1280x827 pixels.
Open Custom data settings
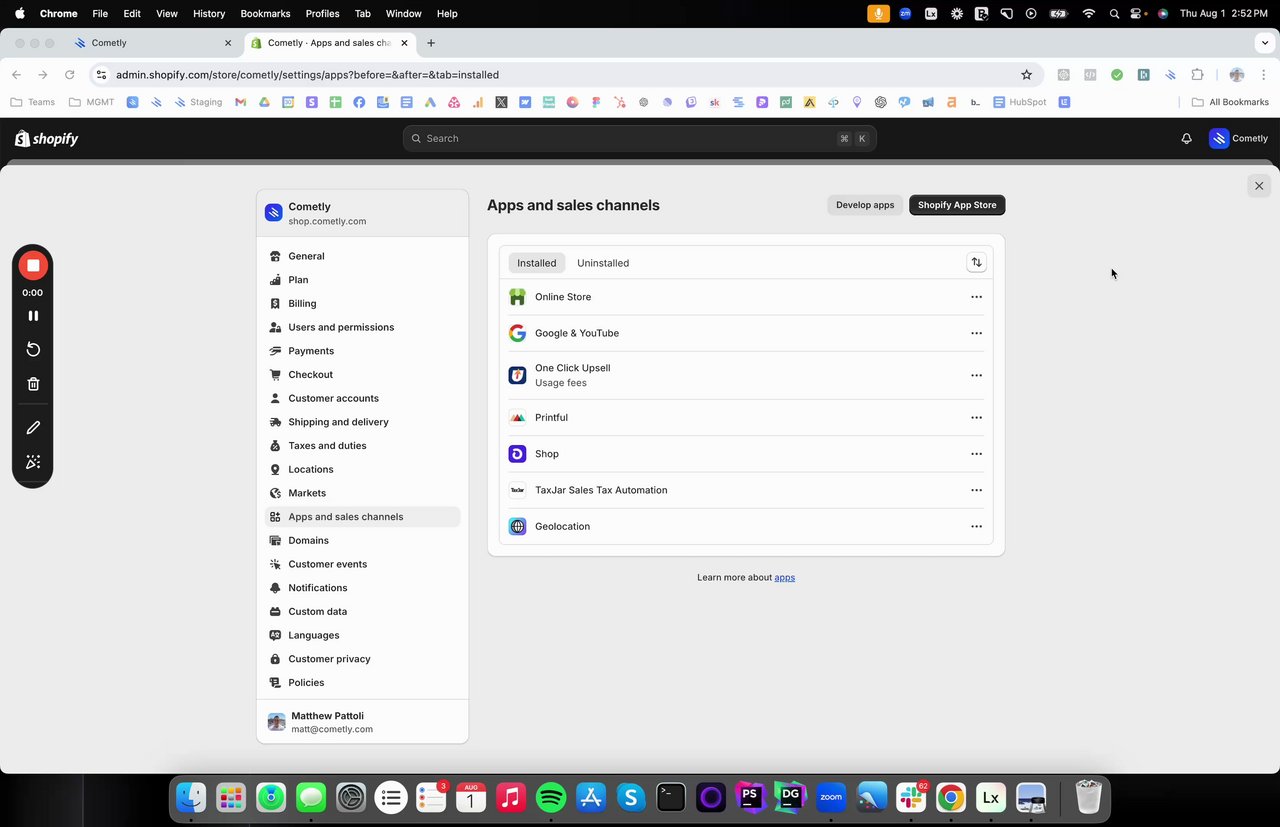(362, 611)
